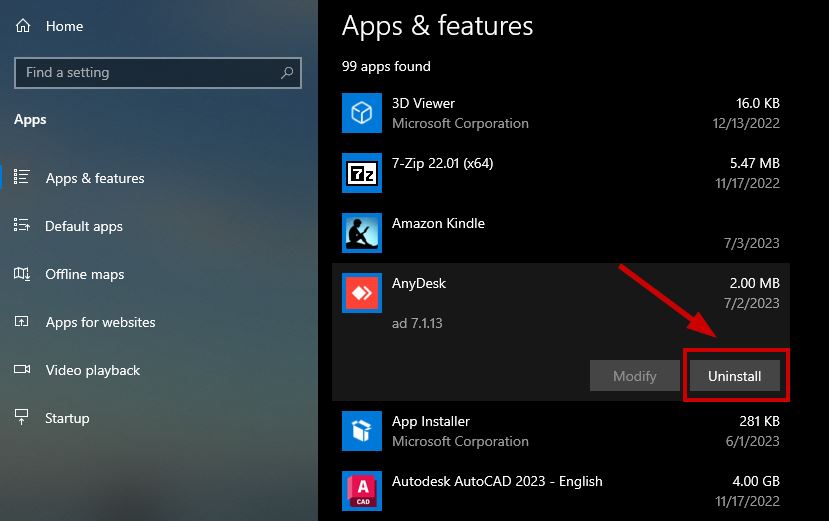829x521 pixels.
Task: Click Amazon Kindle date 7/3/2023
Action: click(751, 243)
